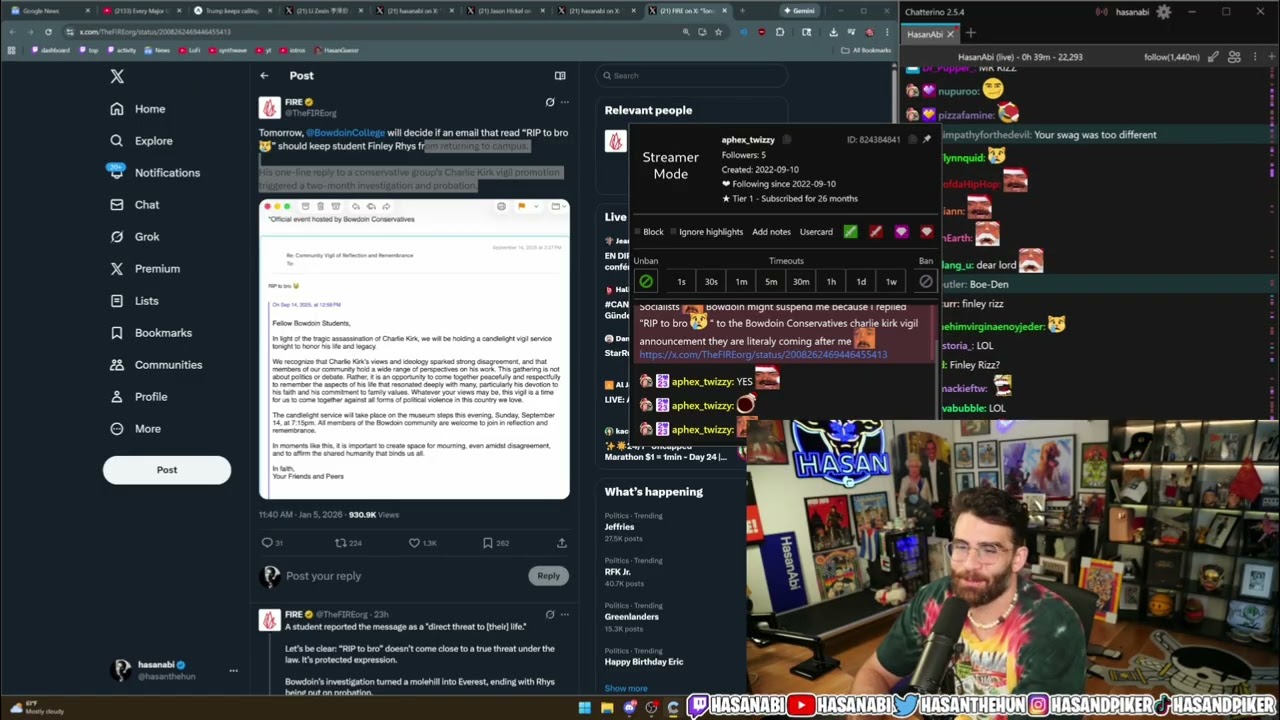Screen dimensions: 1280x720
Task: Bookmark the post showing 262
Action: (488, 543)
